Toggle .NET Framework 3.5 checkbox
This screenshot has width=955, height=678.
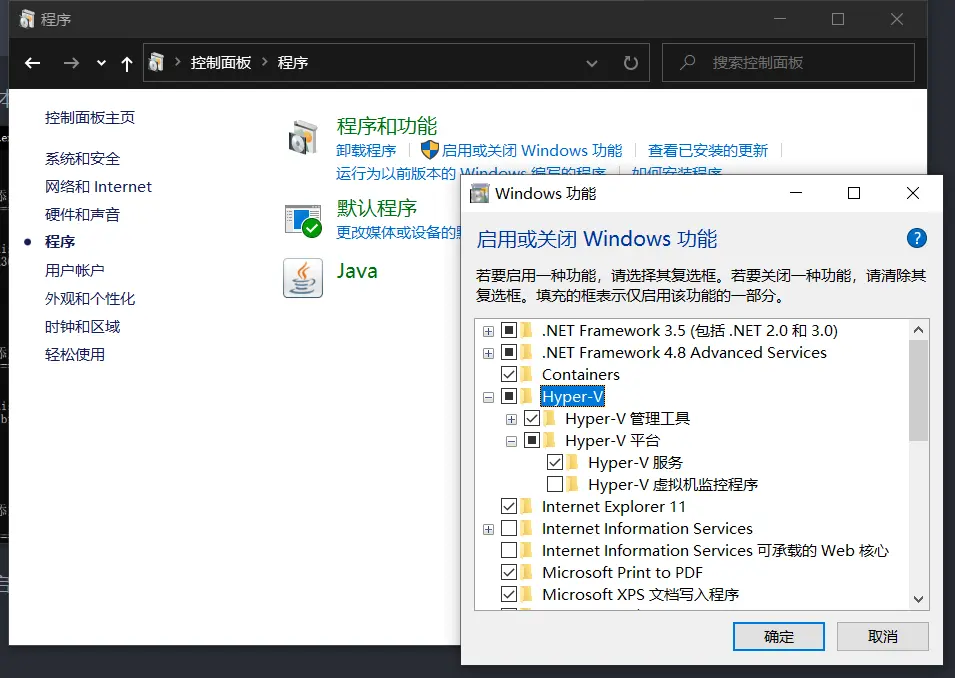tap(509, 330)
